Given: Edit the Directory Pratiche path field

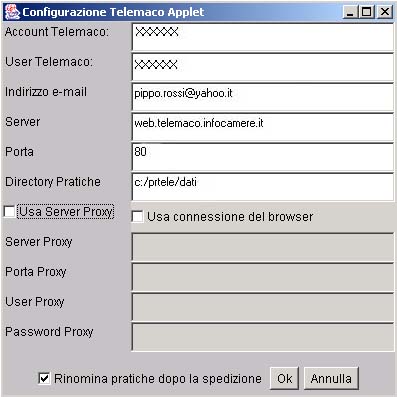Looking at the screenshot, I should point(263,187).
